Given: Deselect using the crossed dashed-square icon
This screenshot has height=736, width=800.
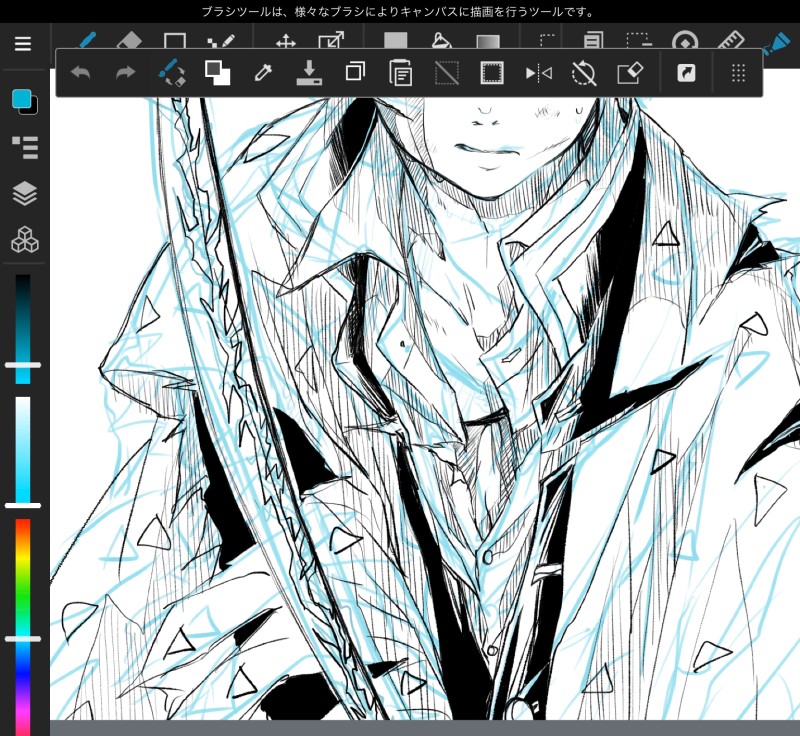Looking at the screenshot, I should pyautogui.click(x=447, y=73).
